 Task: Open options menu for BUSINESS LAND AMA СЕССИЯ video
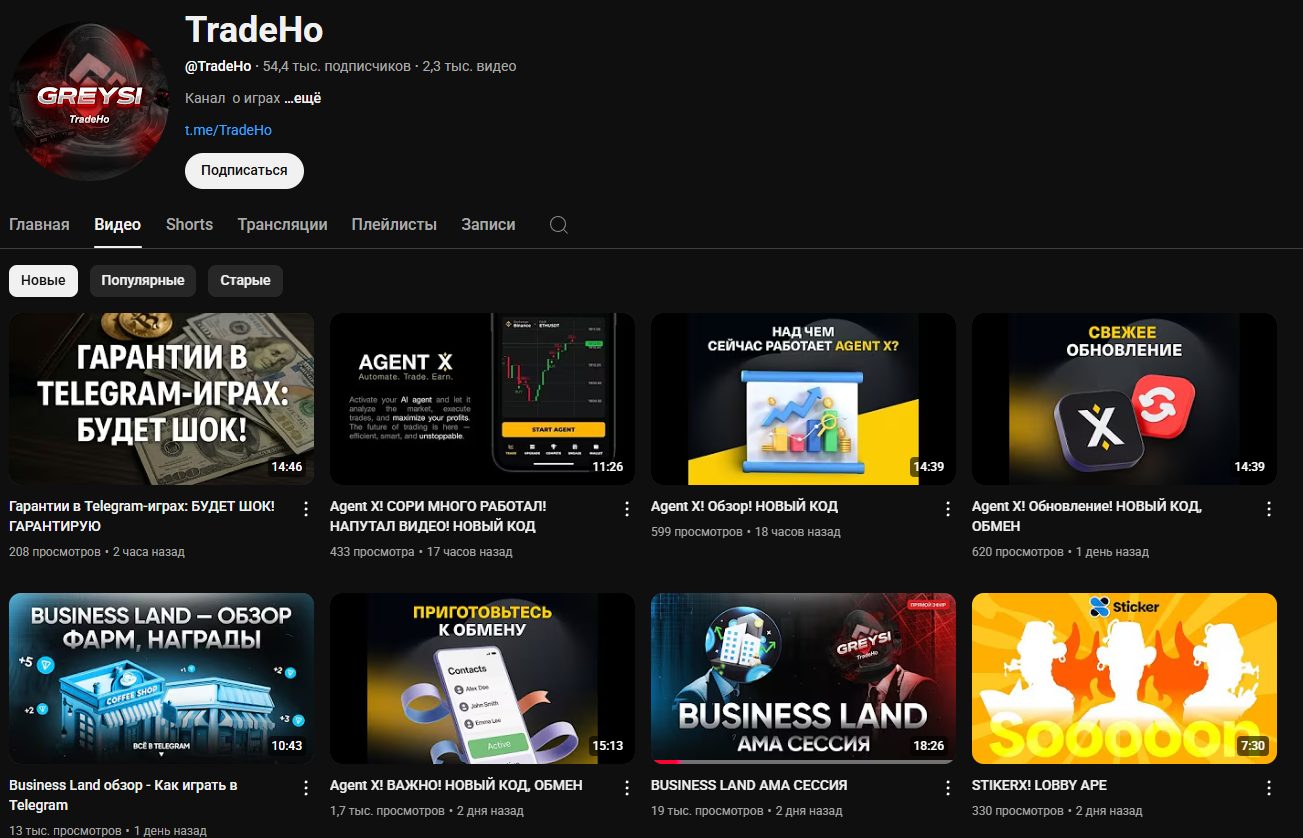click(x=948, y=788)
